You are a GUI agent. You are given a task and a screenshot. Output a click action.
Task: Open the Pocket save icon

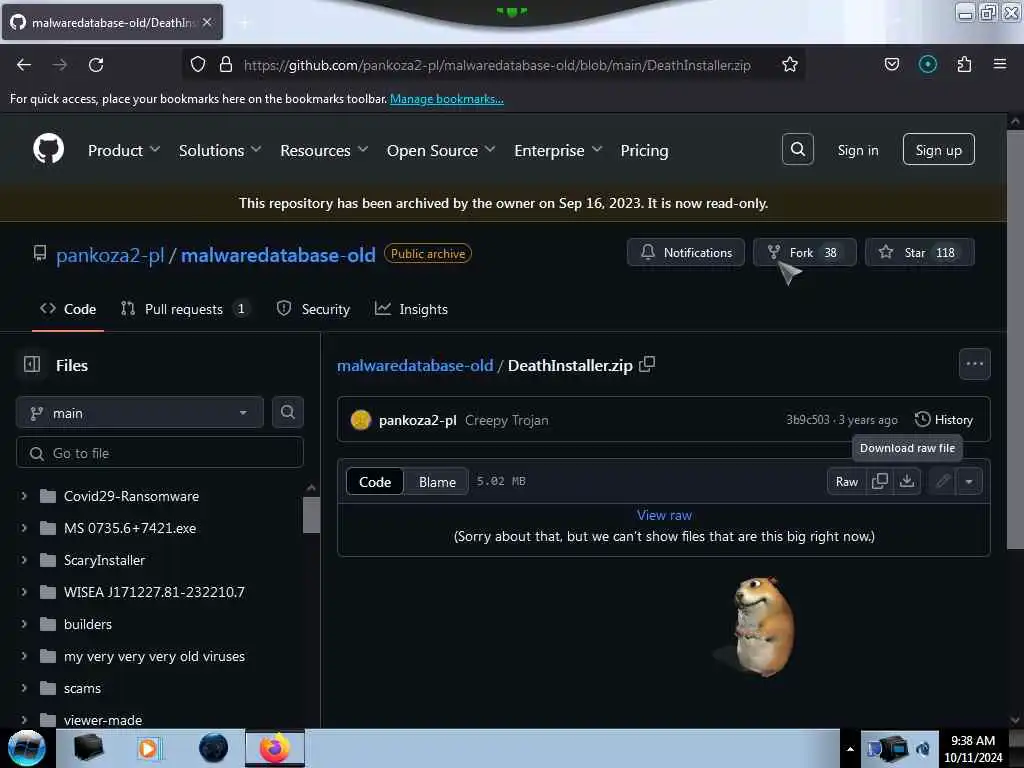pyautogui.click(x=891, y=65)
